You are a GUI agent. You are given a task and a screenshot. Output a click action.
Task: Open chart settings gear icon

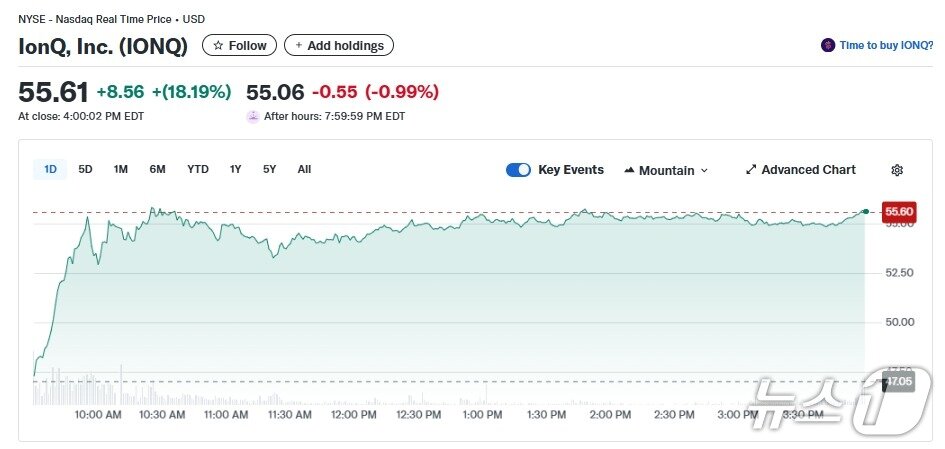897,170
